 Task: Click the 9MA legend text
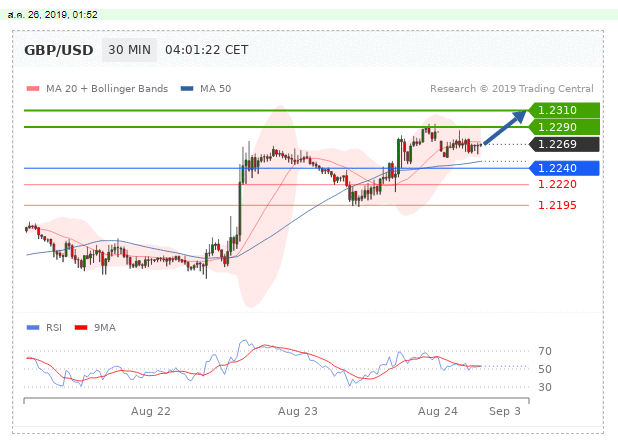(x=105, y=328)
